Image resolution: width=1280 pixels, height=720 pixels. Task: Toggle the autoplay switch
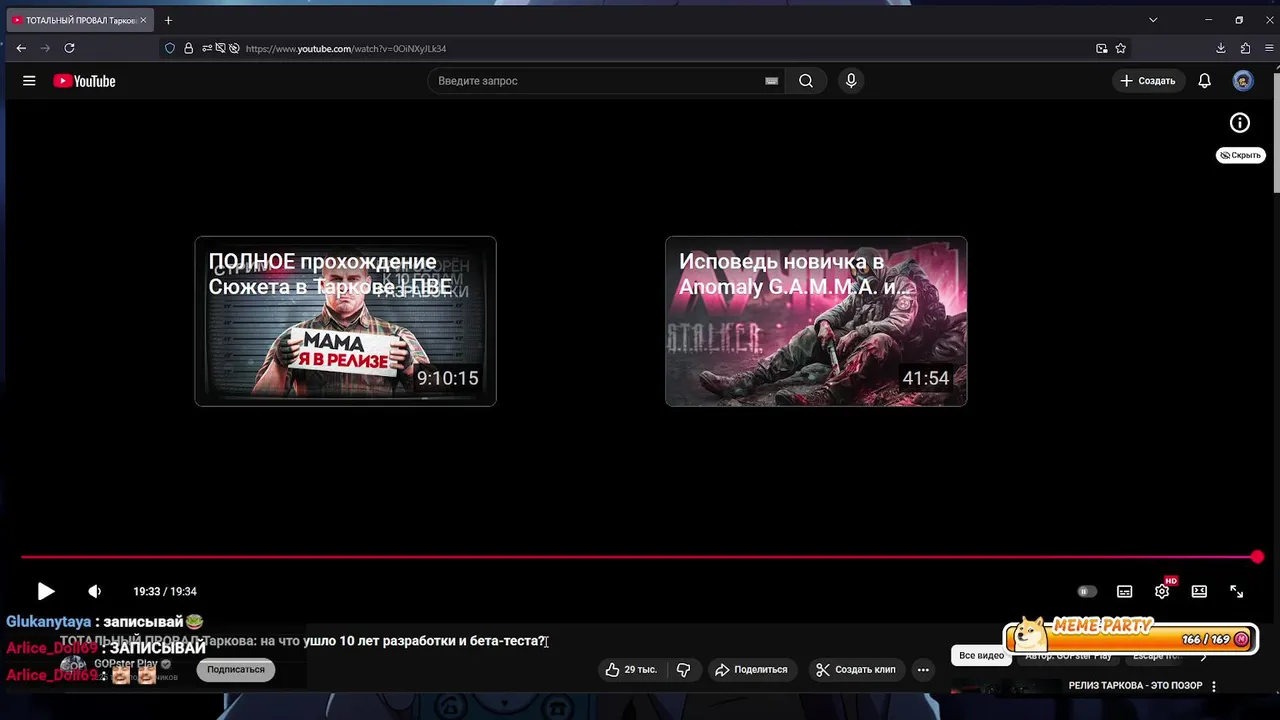[1087, 591]
